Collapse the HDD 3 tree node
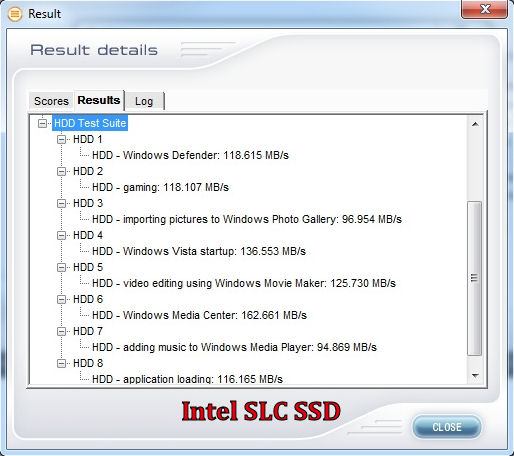Viewport: 514px width, 456px height. [61, 204]
